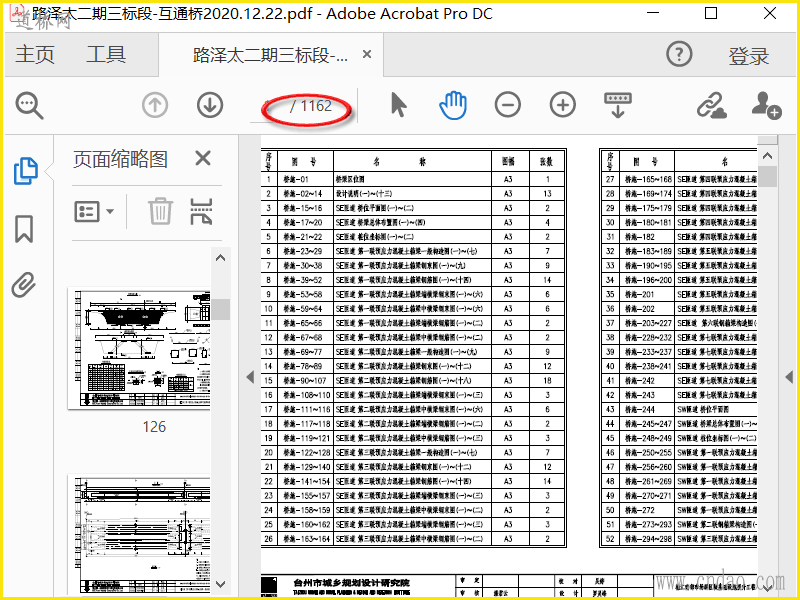Click the 张数 column header
800x600 pixels.
tap(547, 161)
